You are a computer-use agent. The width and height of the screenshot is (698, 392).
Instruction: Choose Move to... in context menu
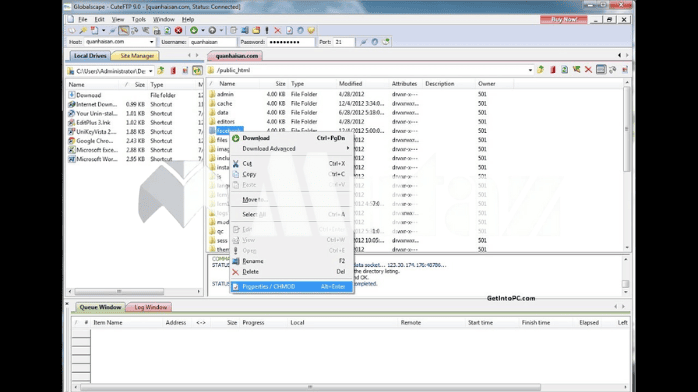[x=292, y=200]
